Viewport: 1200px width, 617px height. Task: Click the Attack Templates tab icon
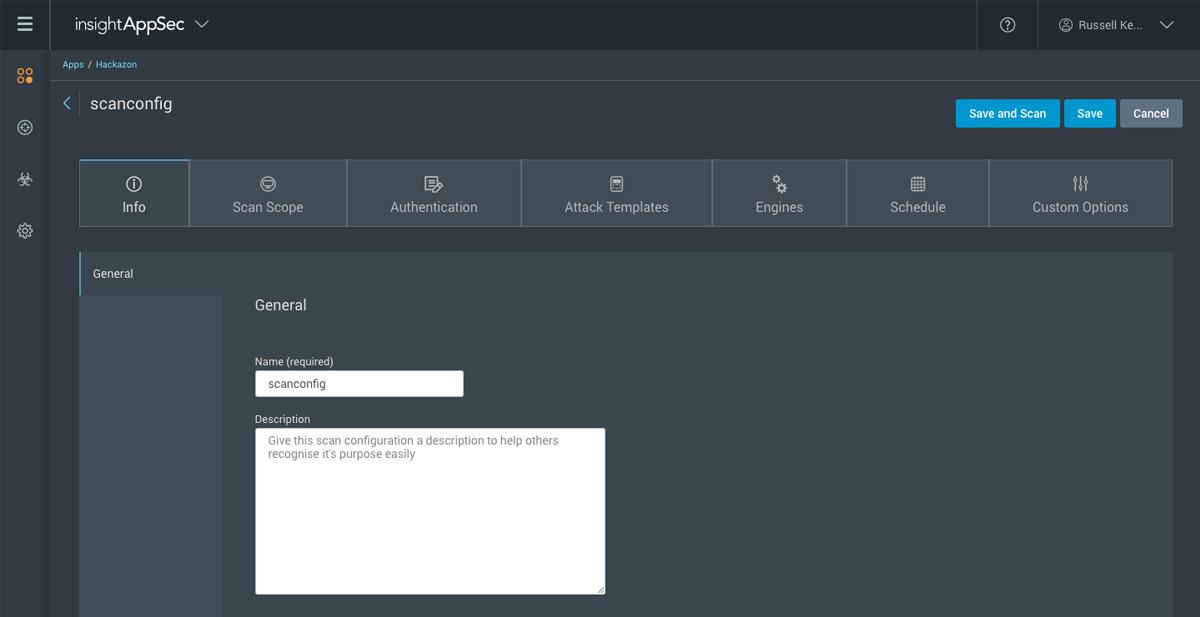(617, 184)
